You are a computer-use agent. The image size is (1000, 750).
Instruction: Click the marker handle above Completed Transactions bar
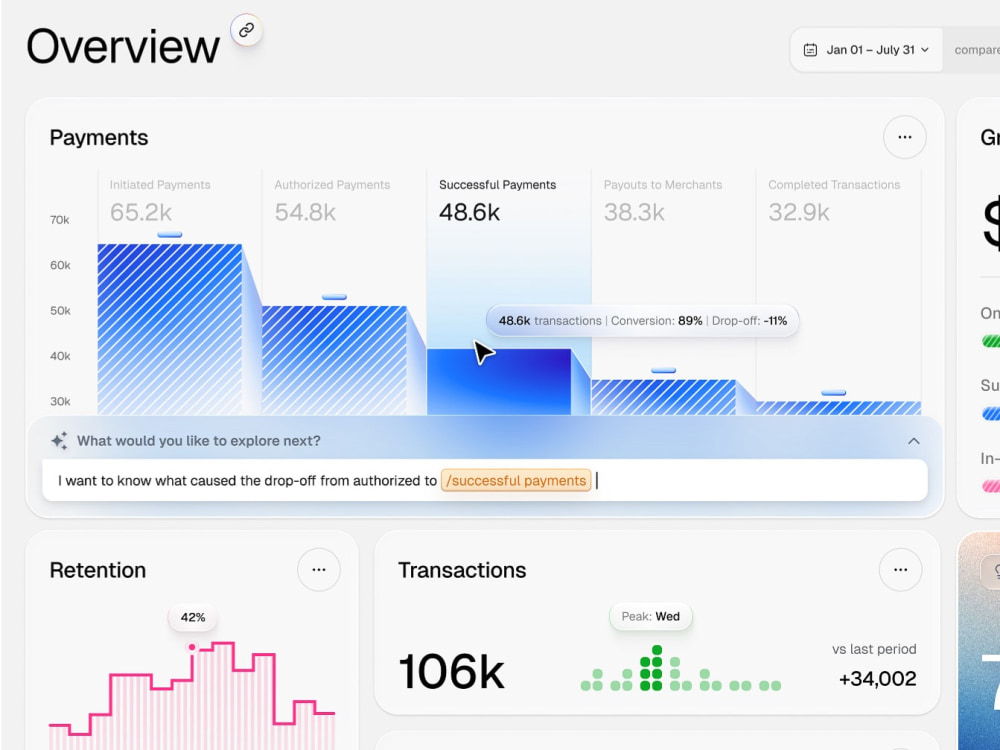click(x=834, y=393)
